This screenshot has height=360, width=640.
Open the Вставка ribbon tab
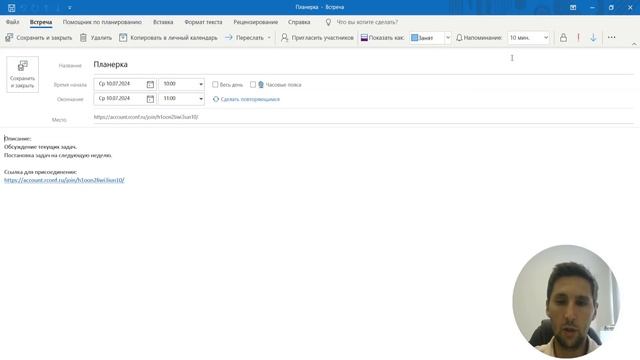pyautogui.click(x=163, y=22)
